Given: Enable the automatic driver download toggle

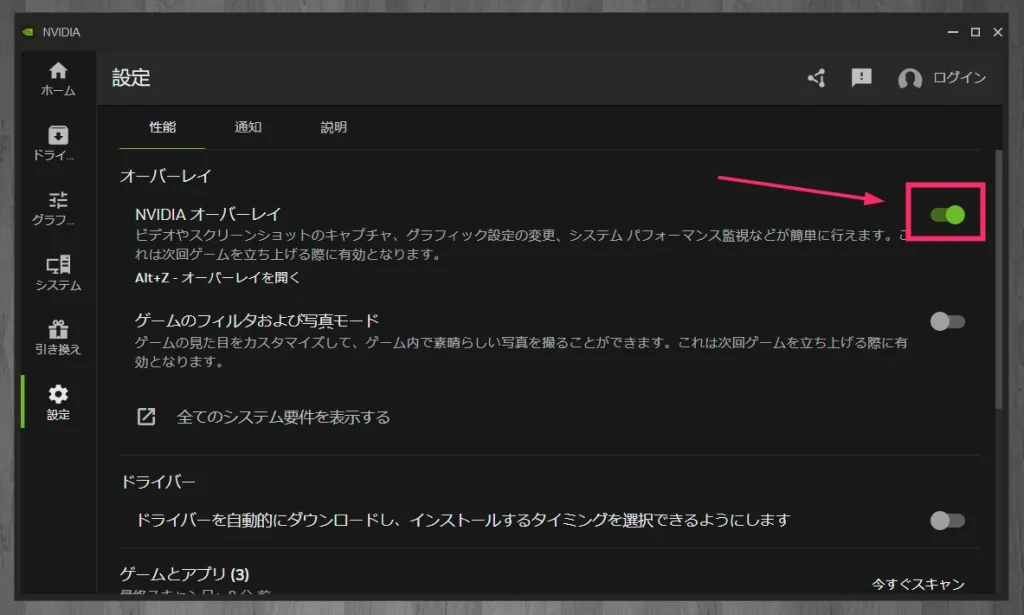Looking at the screenshot, I should pyautogui.click(x=947, y=520).
